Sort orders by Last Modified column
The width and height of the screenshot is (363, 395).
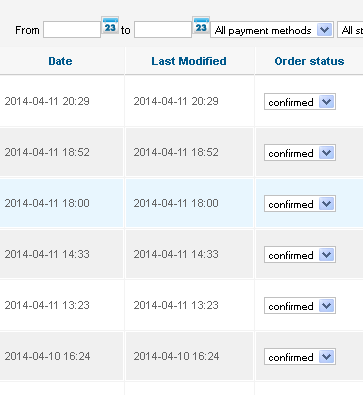(x=189, y=61)
